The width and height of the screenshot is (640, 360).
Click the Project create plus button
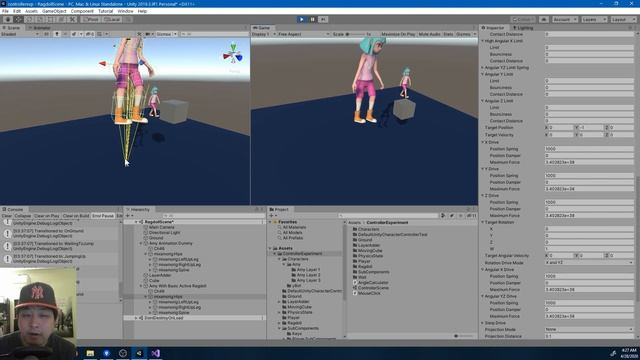point(272,216)
